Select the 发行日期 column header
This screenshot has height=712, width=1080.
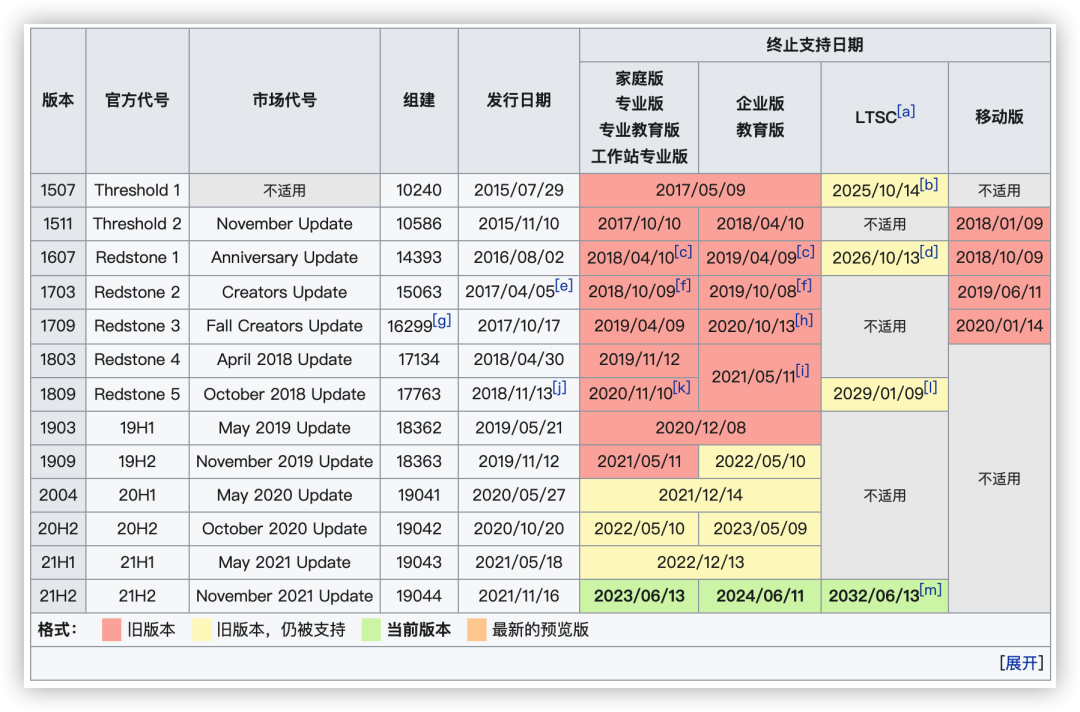click(519, 101)
